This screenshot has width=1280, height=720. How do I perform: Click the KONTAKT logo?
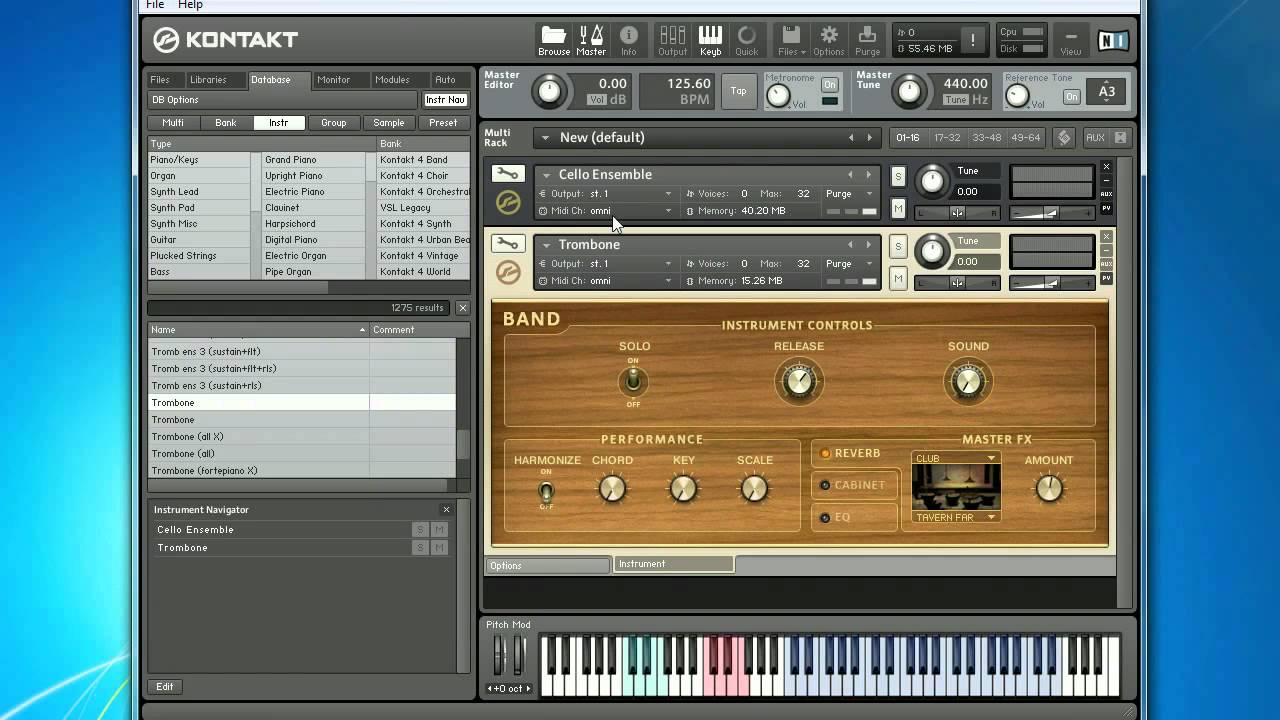(x=226, y=40)
